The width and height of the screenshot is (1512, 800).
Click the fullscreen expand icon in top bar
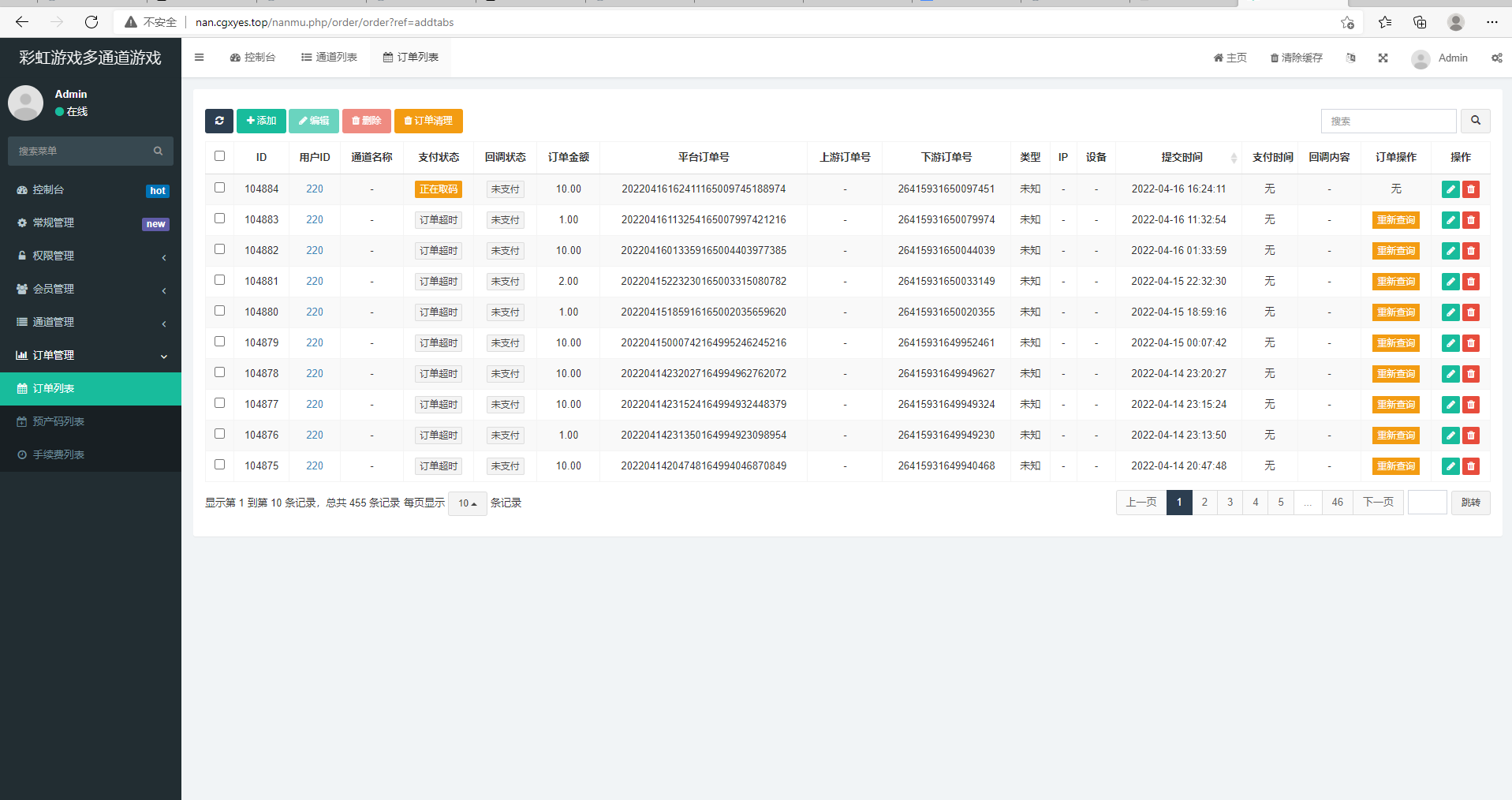pos(1383,58)
